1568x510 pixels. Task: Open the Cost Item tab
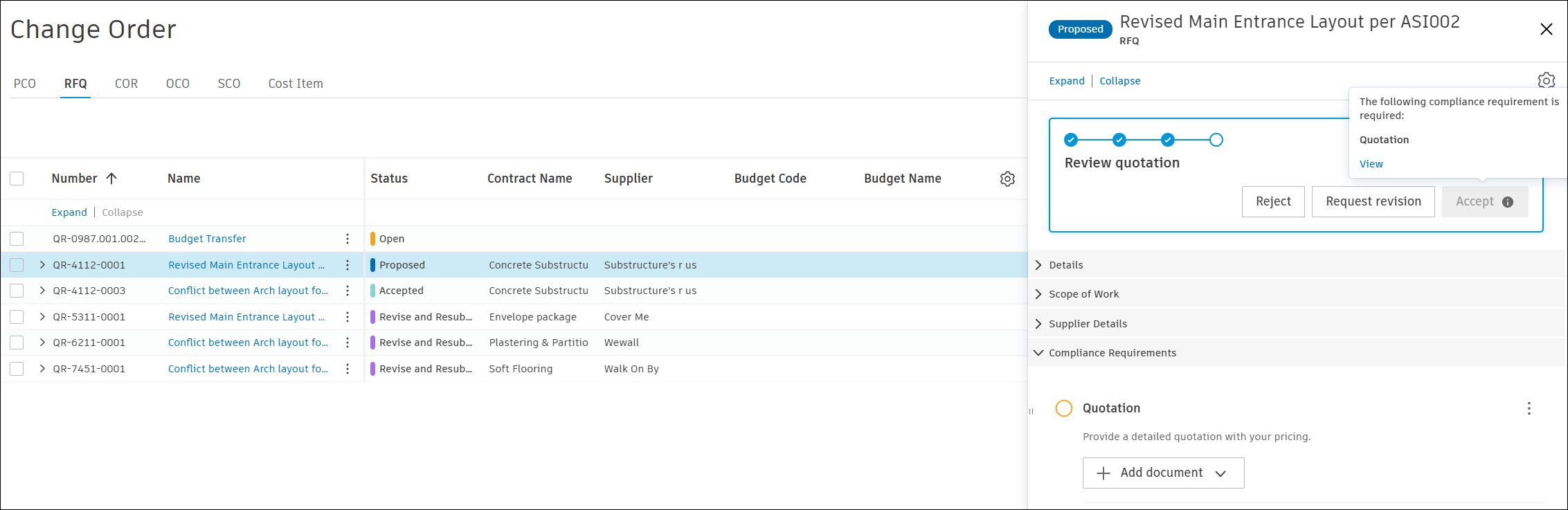(x=296, y=84)
